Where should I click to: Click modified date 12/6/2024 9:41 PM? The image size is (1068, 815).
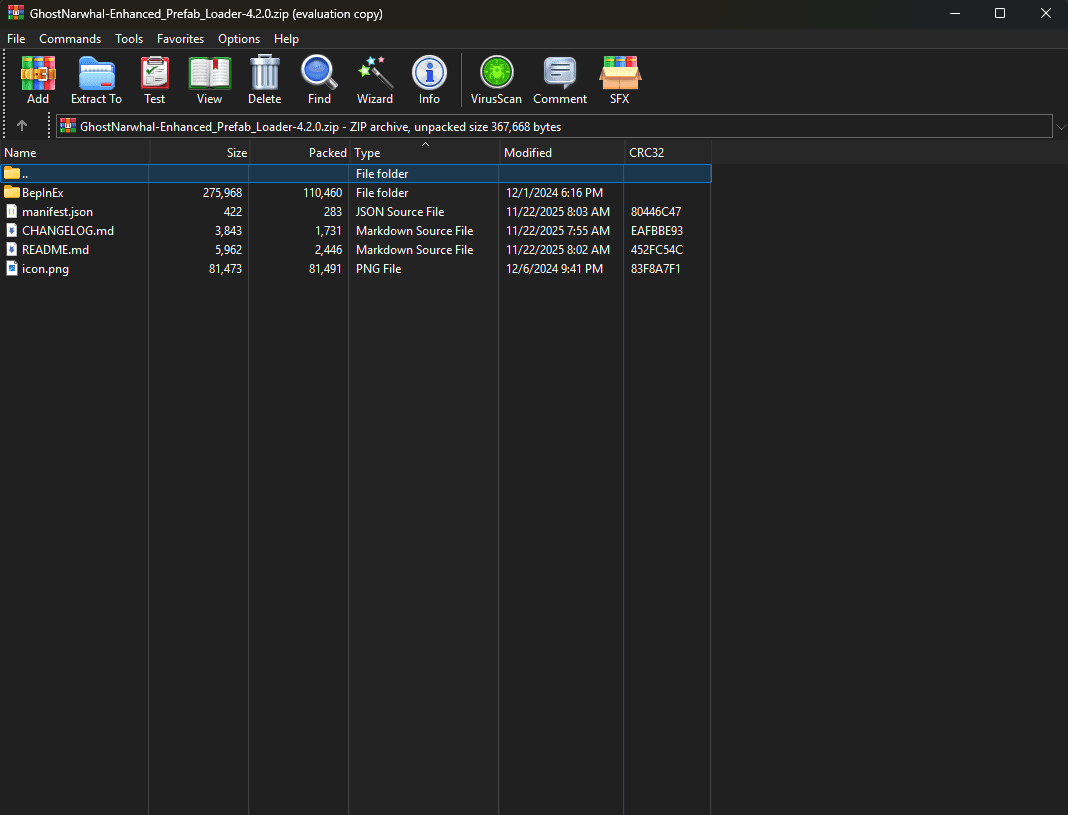pyautogui.click(x=554, y=269)
